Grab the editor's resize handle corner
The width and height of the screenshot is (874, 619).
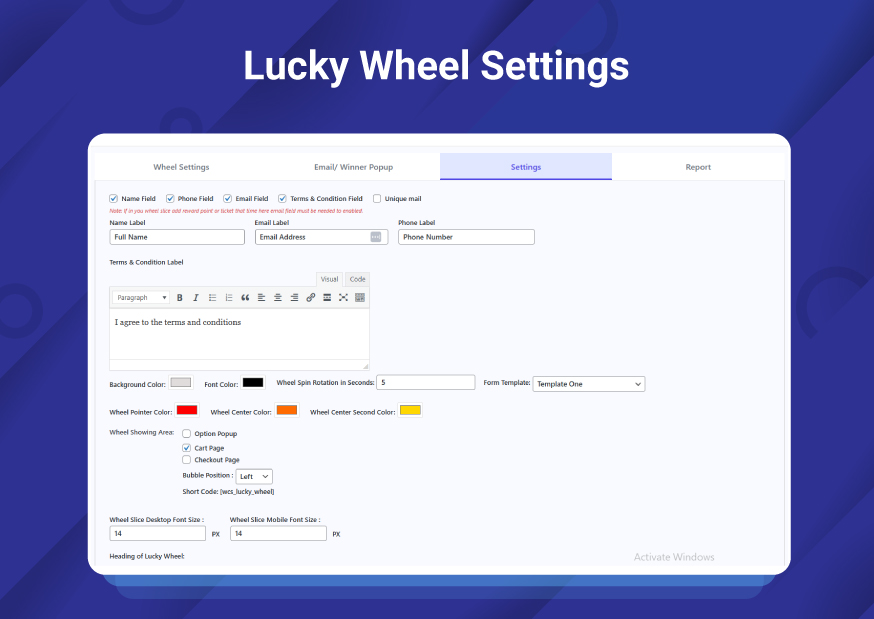coord(366,366)
